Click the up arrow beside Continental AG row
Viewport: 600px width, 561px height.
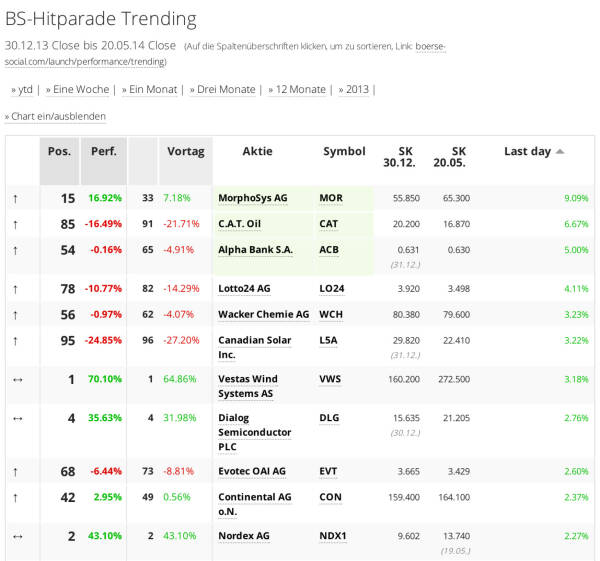point(15,497)
